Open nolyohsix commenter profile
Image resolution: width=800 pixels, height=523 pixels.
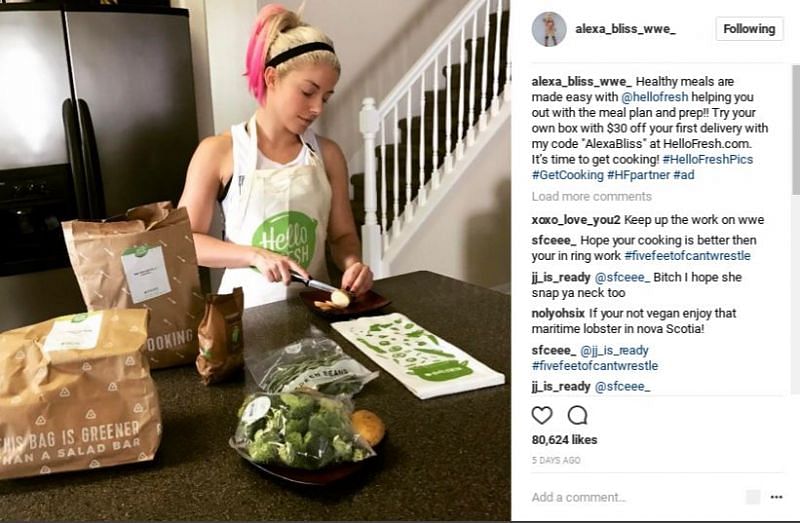pyautogui.click(x=558, y=313)
